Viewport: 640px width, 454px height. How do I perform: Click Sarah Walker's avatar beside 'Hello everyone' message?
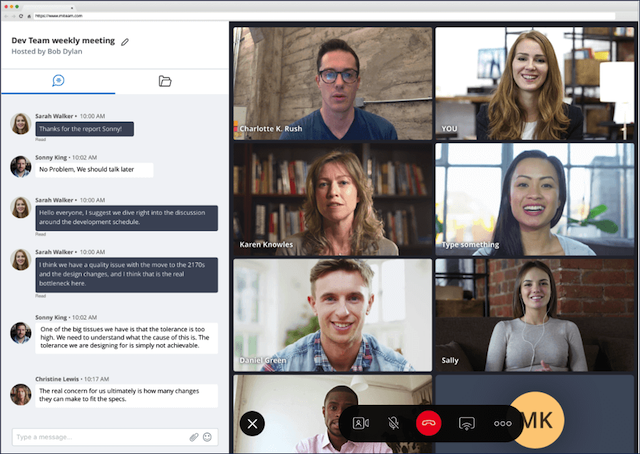pyautogui.click(x=20, y=207)
